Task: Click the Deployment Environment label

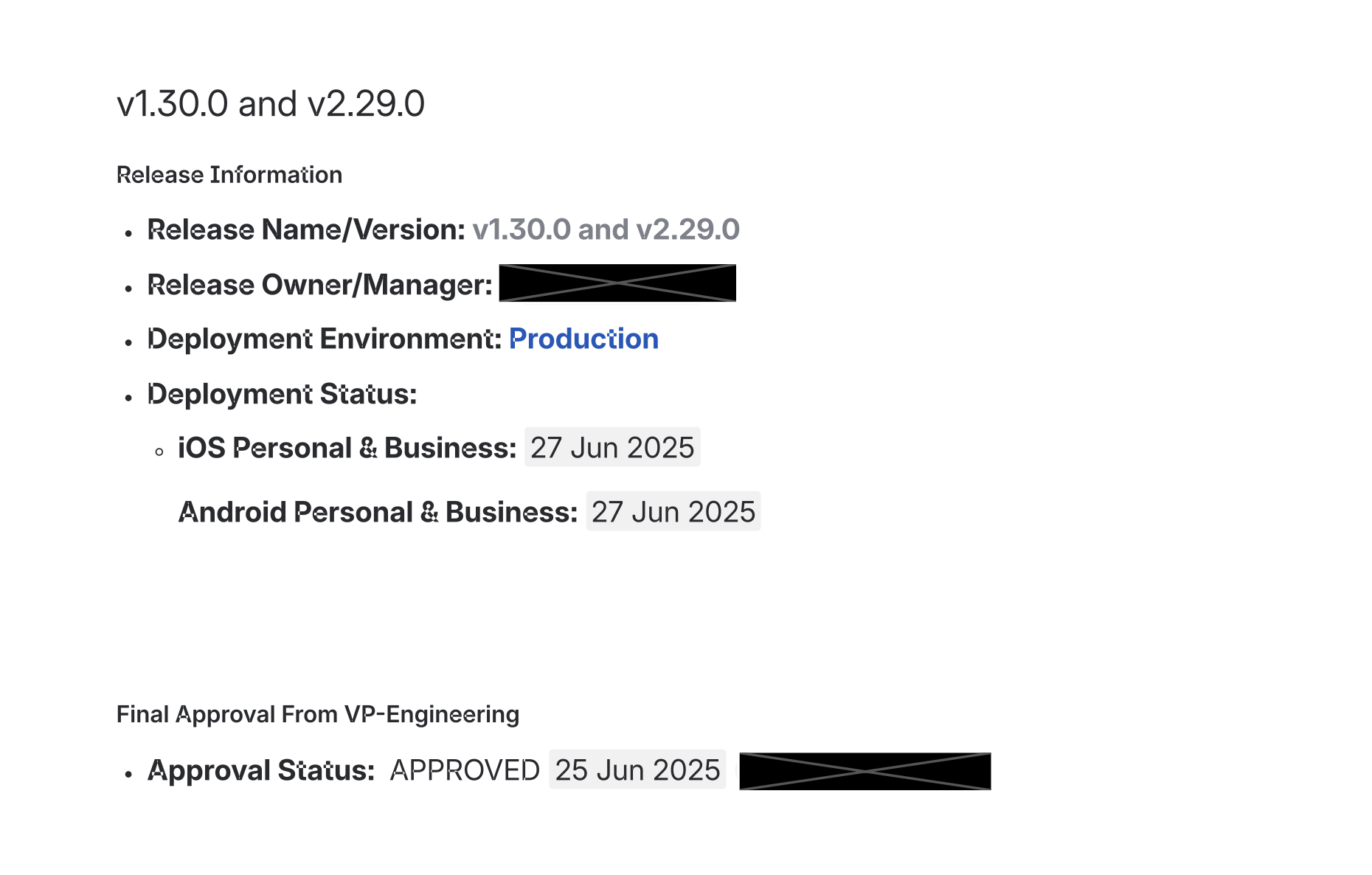Action: (325, 339)
